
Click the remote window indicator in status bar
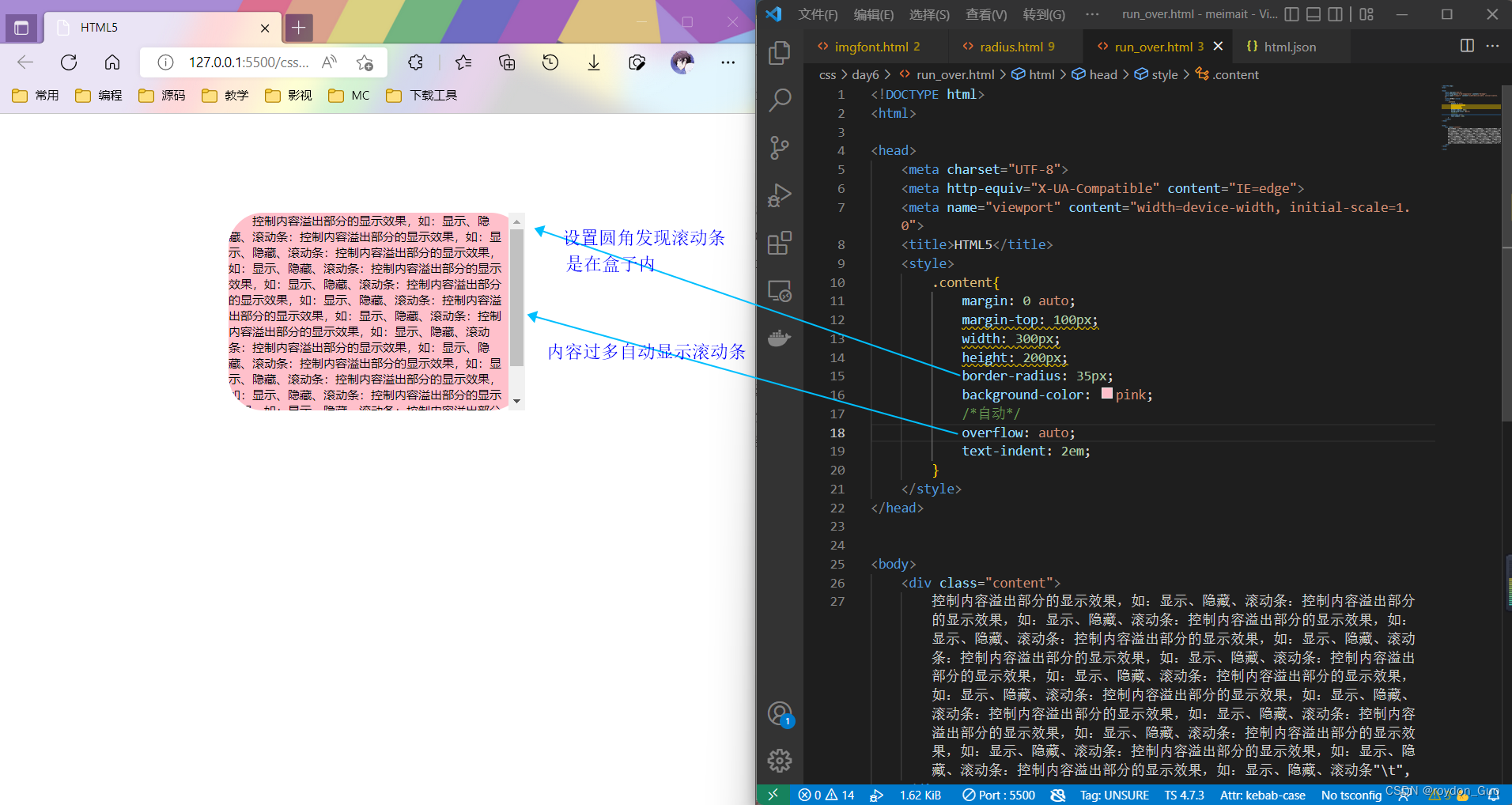click(773, 795)
